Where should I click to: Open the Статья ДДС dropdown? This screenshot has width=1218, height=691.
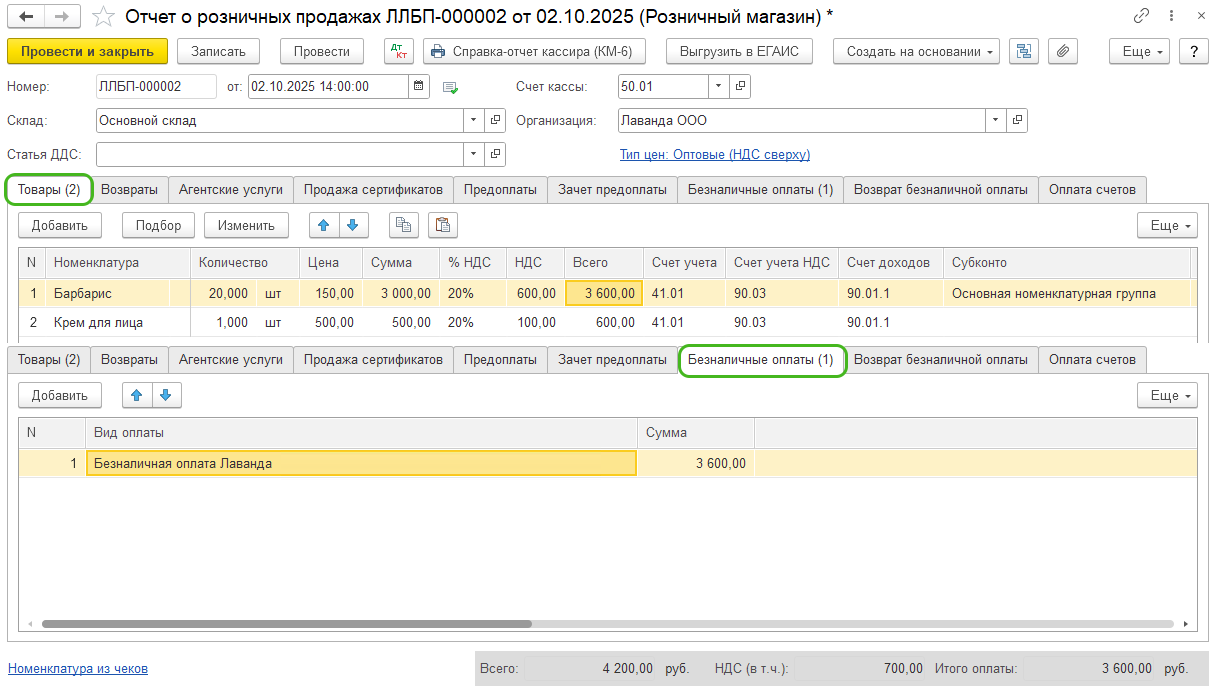[472, 155]
